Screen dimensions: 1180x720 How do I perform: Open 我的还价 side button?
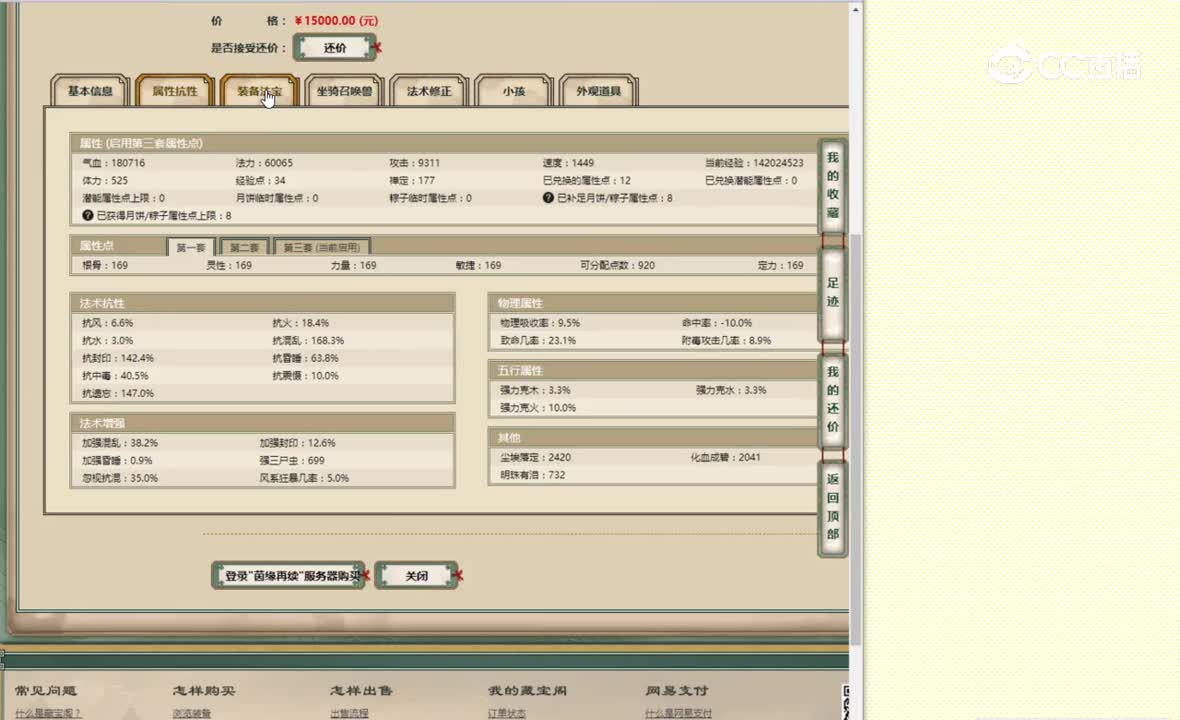pyautogui.click(x=832, y=399)
